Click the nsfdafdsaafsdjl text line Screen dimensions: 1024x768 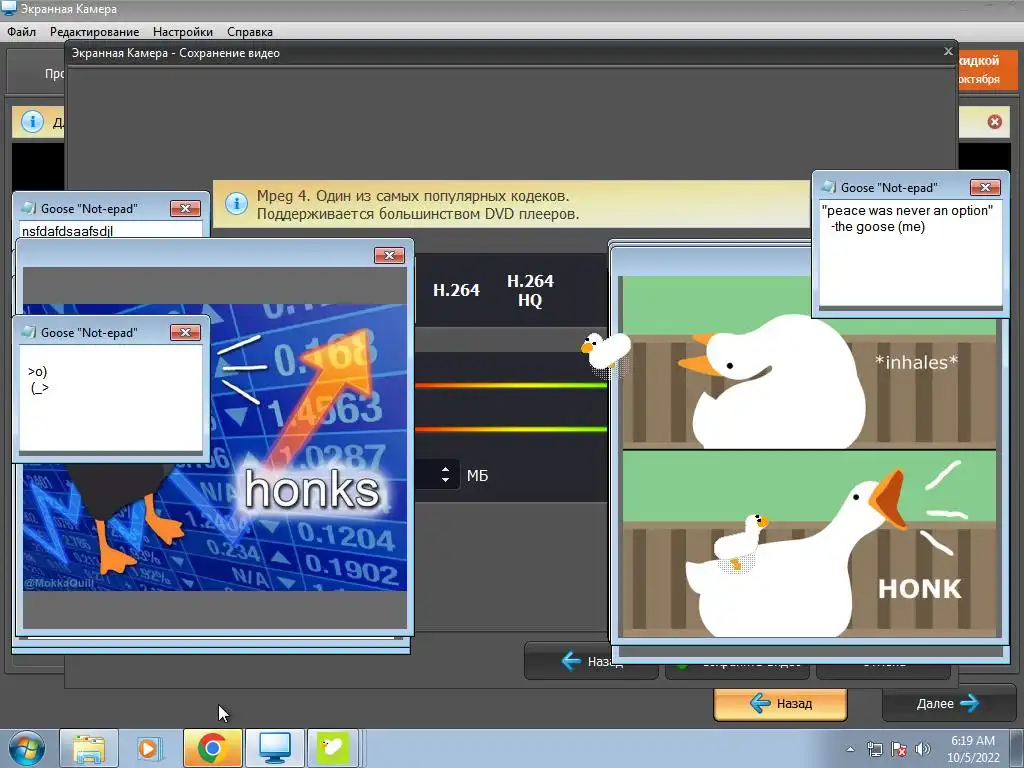pos(67,231)
